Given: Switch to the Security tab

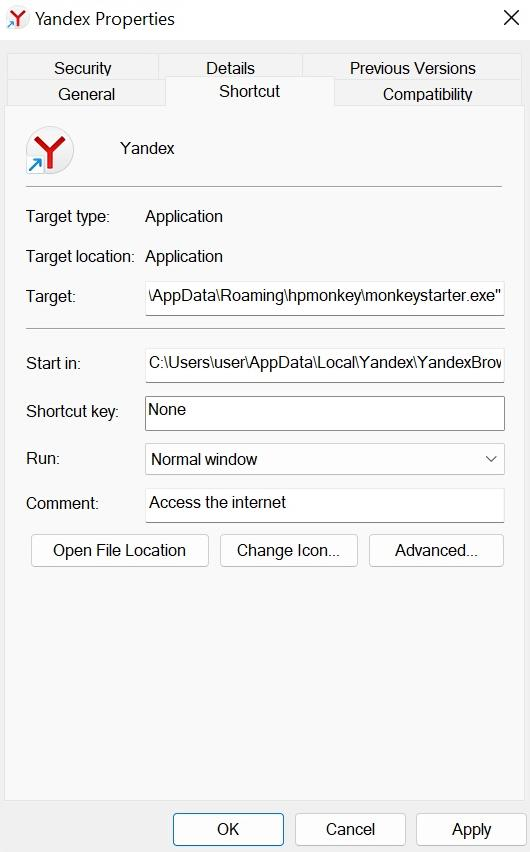Looking at the screenshot, I should coord(83,68).
